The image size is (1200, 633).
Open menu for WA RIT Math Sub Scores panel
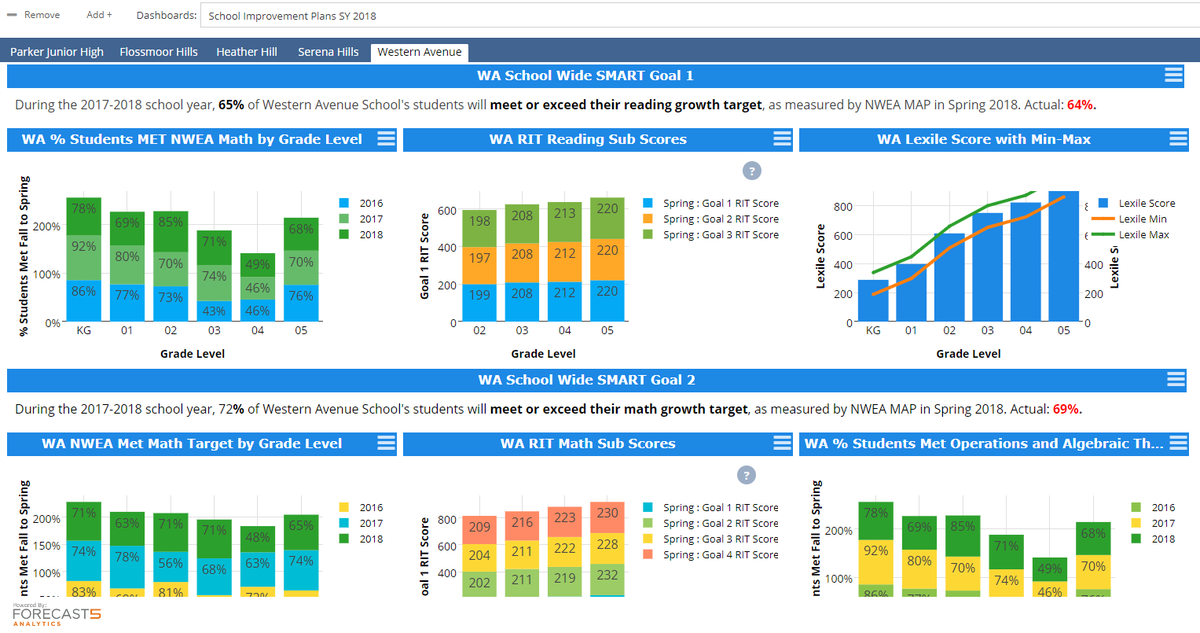(782, 444)
